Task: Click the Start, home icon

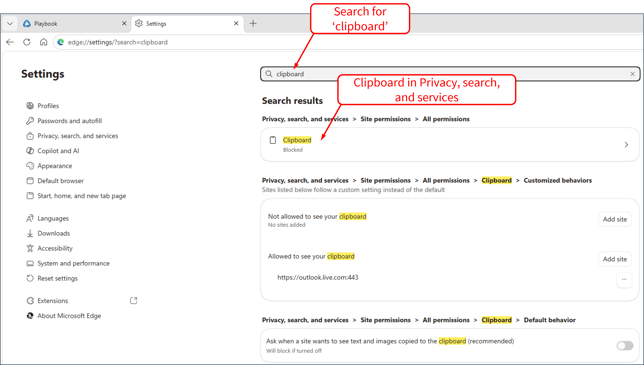Action: (30, 196)
